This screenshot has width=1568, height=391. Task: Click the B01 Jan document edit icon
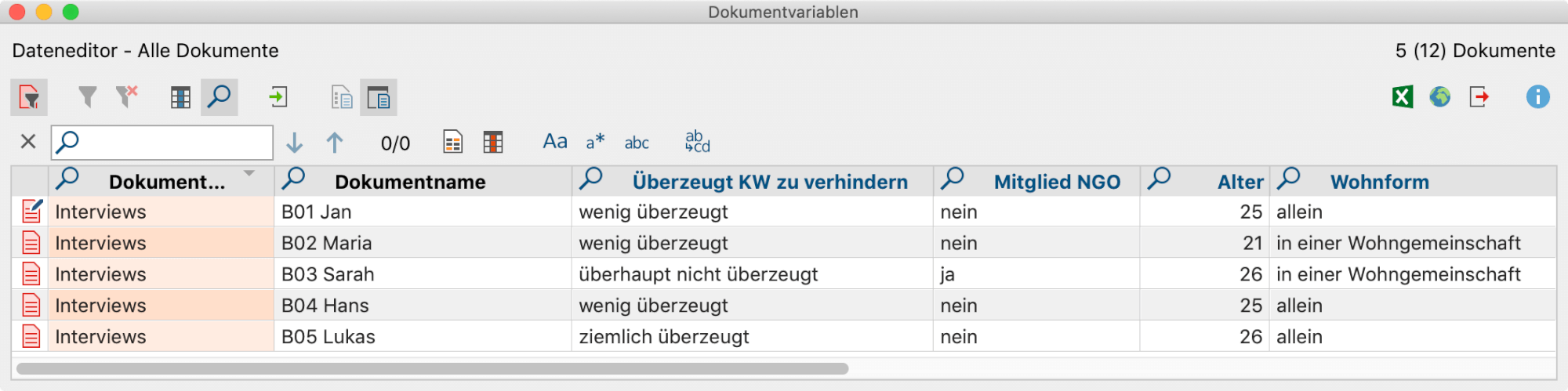click(31, 211)
